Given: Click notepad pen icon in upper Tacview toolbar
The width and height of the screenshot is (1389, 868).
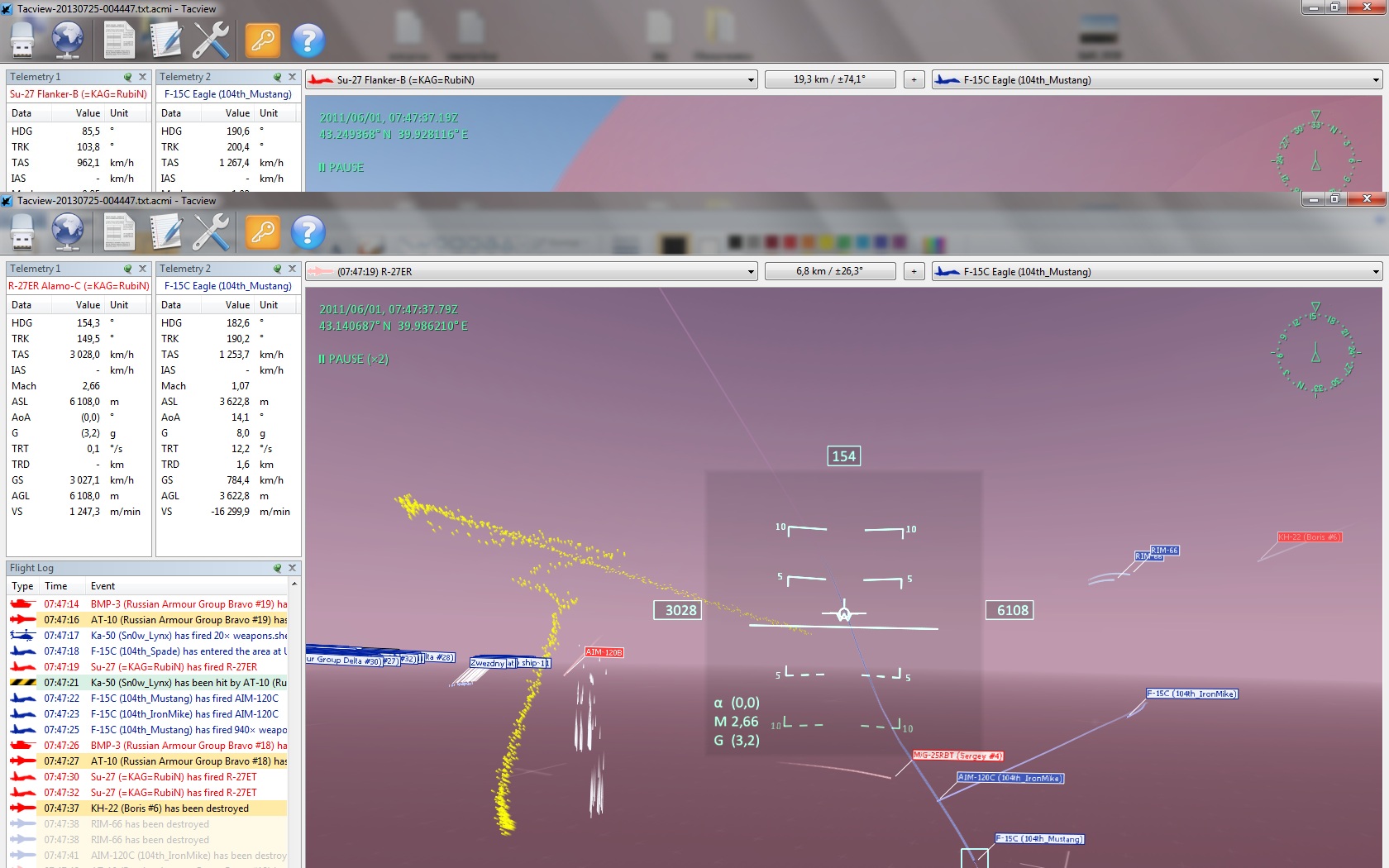Looking at the screenshot, I should coord(165,40).
